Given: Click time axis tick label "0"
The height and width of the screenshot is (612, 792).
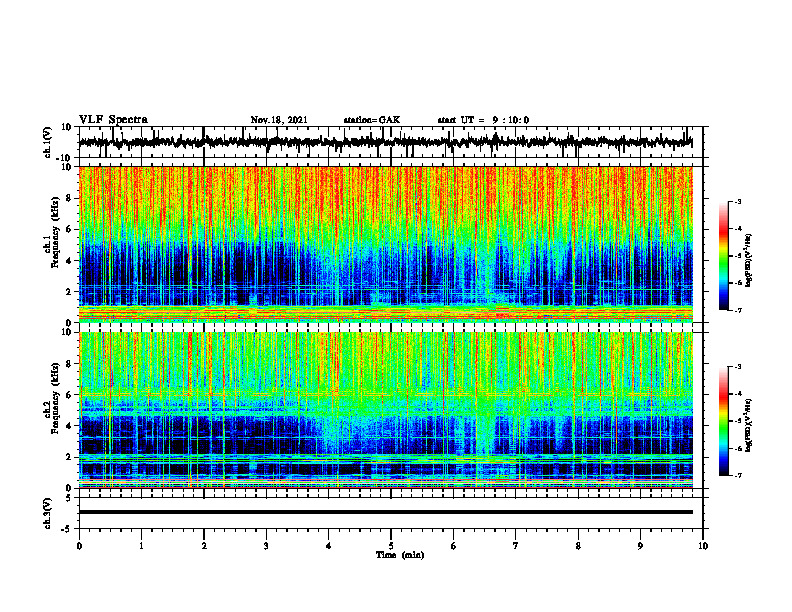Looking at the screenshot, I should (x=79, y=546).
